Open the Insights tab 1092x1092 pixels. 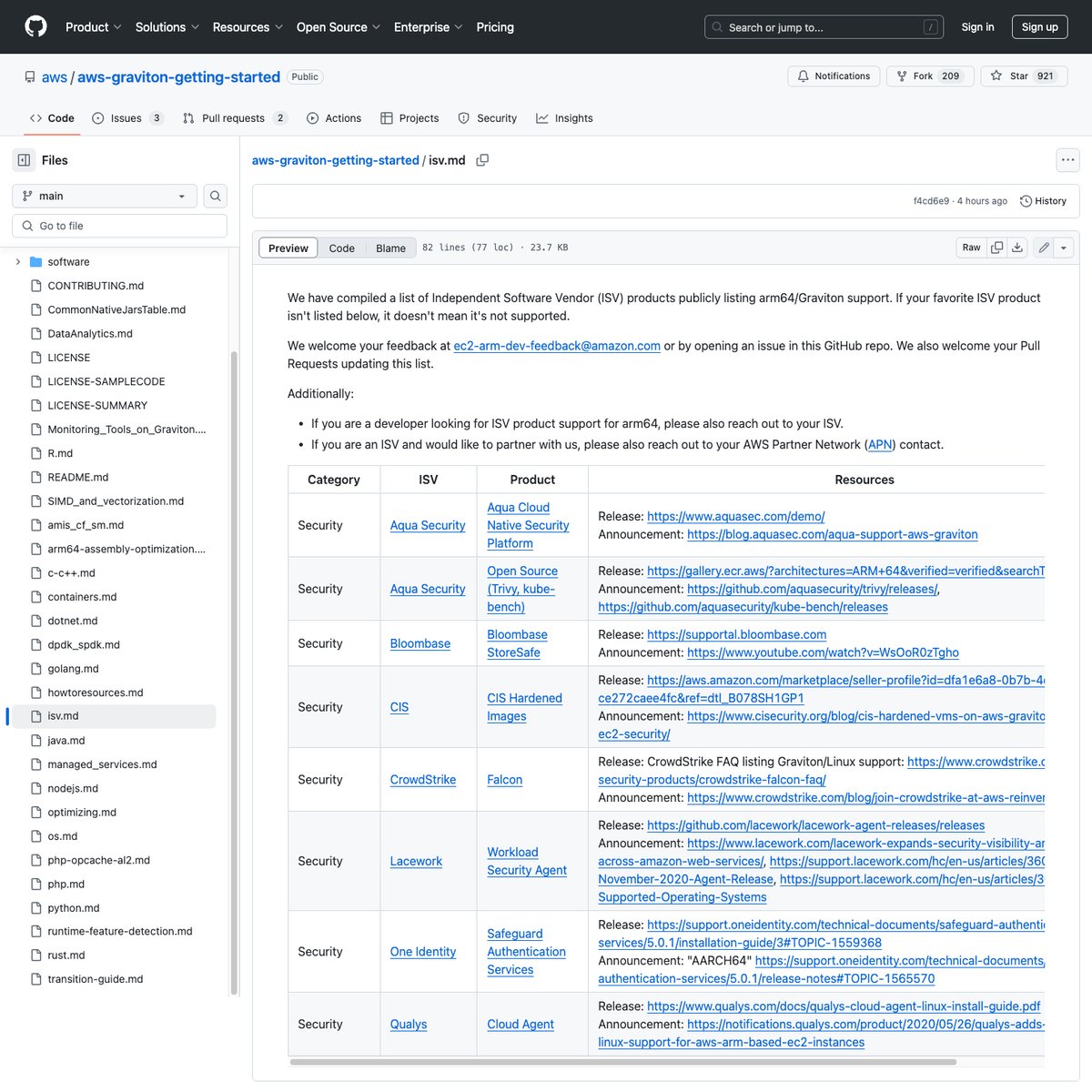tap(564, 118)
